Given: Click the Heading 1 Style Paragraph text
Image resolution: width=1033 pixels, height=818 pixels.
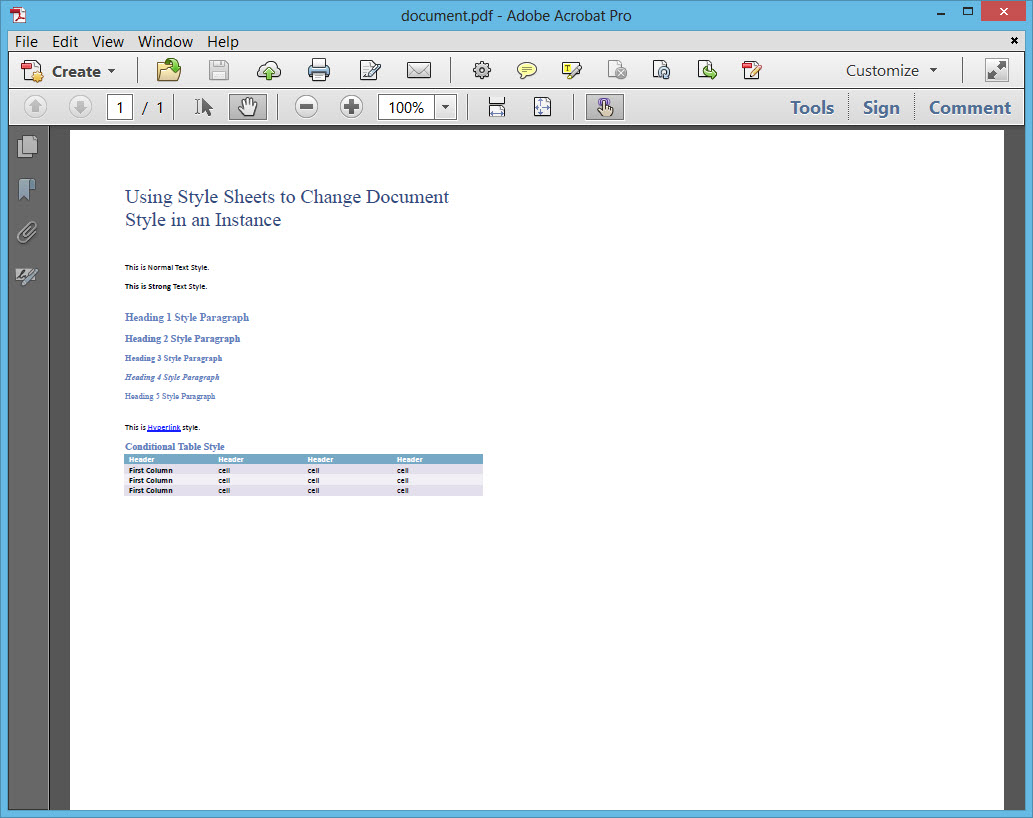Looking at the screenshot, I should (187, 317).
